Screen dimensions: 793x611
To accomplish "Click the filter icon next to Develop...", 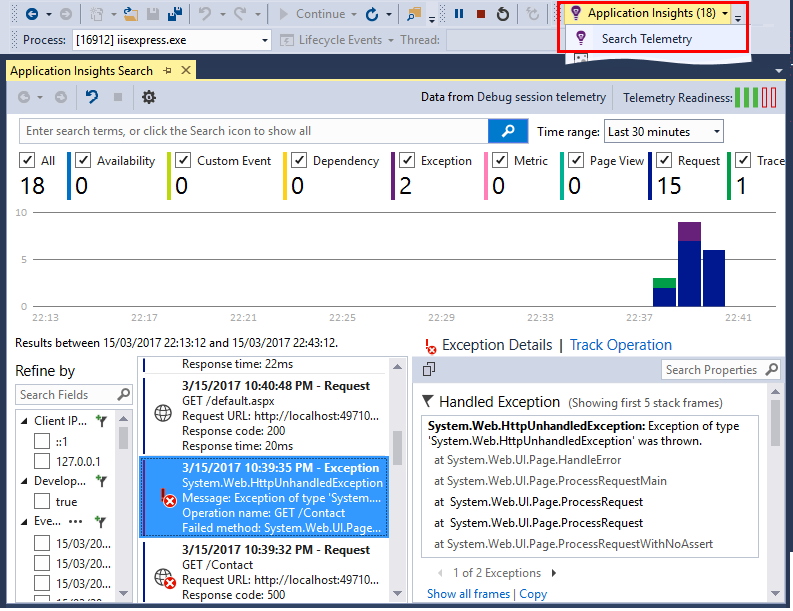I will (x=101, y=481).
